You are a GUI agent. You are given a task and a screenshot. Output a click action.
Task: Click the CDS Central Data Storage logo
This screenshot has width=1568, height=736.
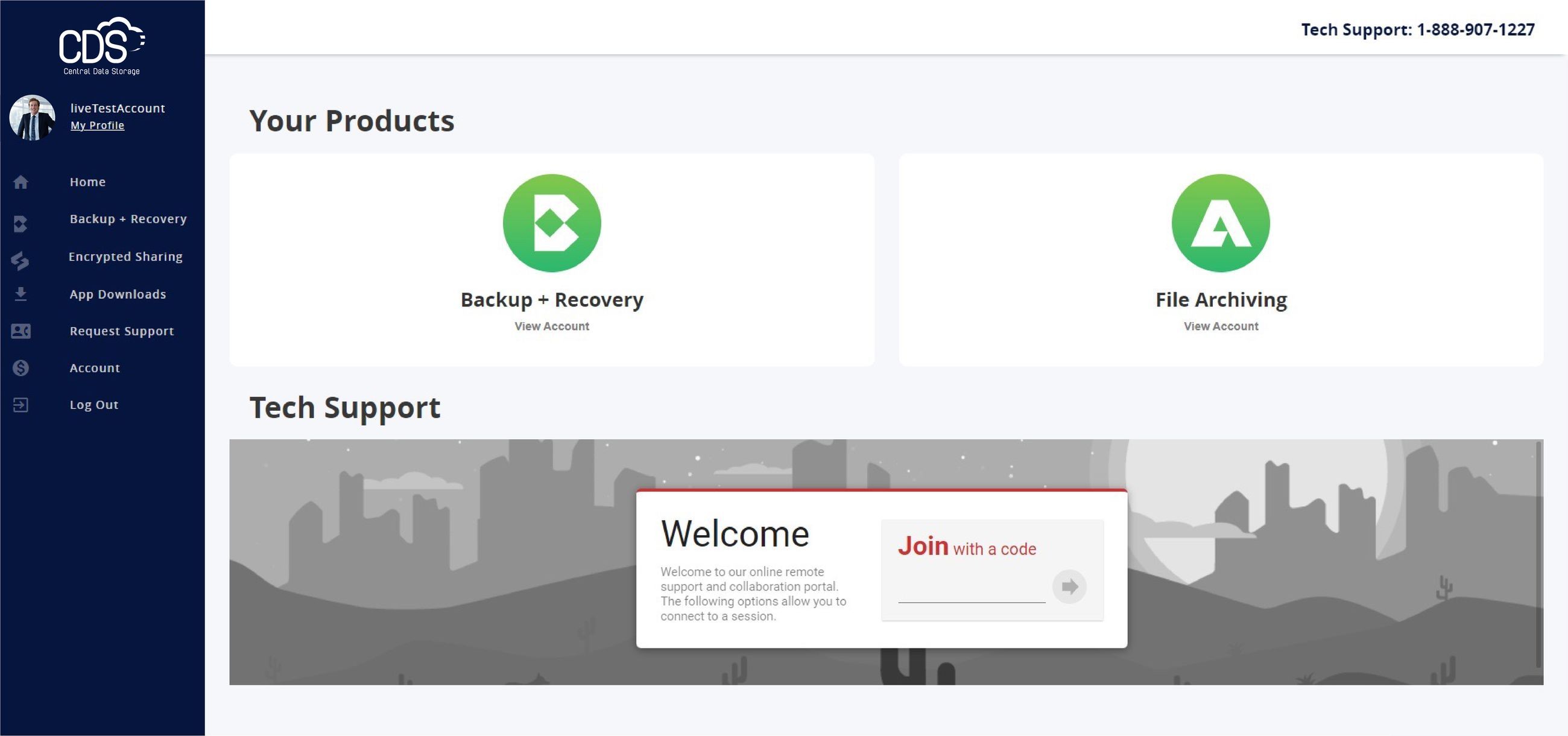[102, 46]
